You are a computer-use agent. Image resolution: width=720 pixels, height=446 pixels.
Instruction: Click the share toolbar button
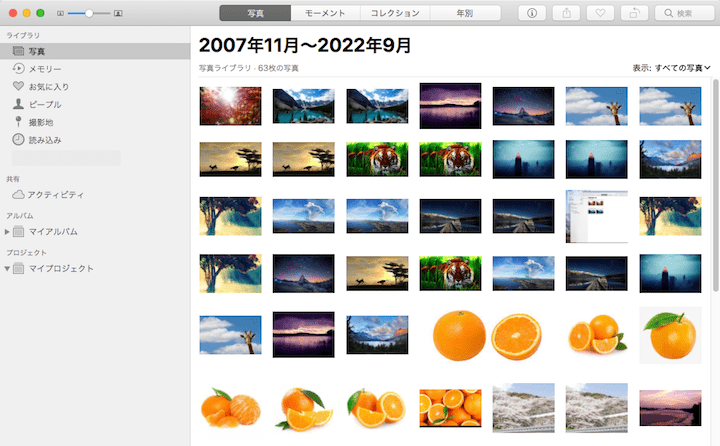tap(566, 13)
